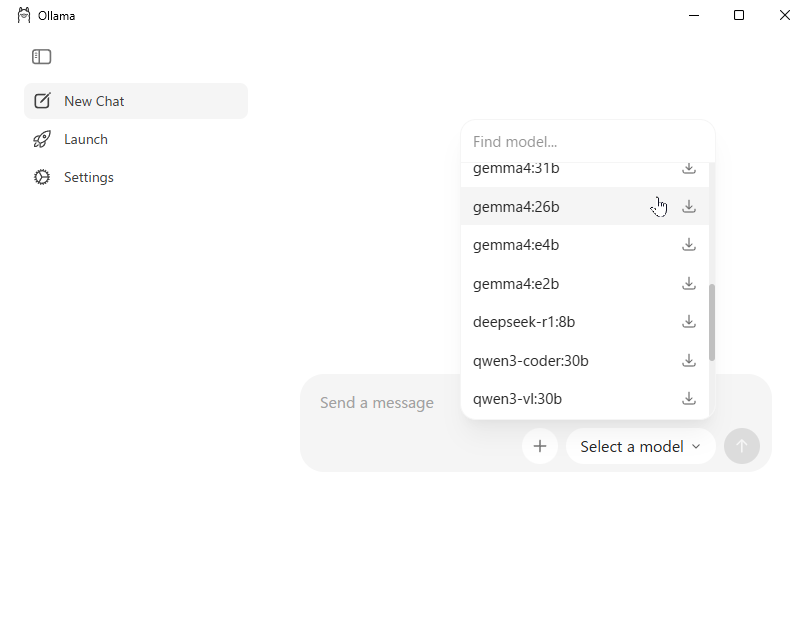The width and height of the screenshot is (802, 632).
Task: Click download icon for gemma4:e4b
Action: (x=689, y=245)
